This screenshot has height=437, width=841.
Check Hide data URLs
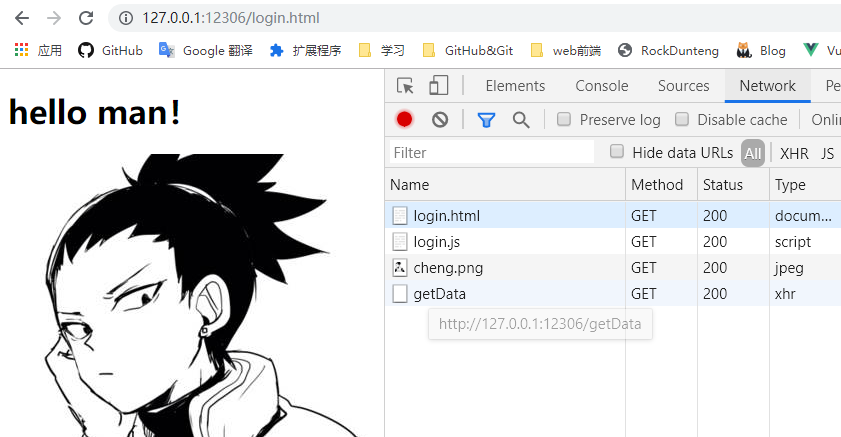tap(617, 152)
